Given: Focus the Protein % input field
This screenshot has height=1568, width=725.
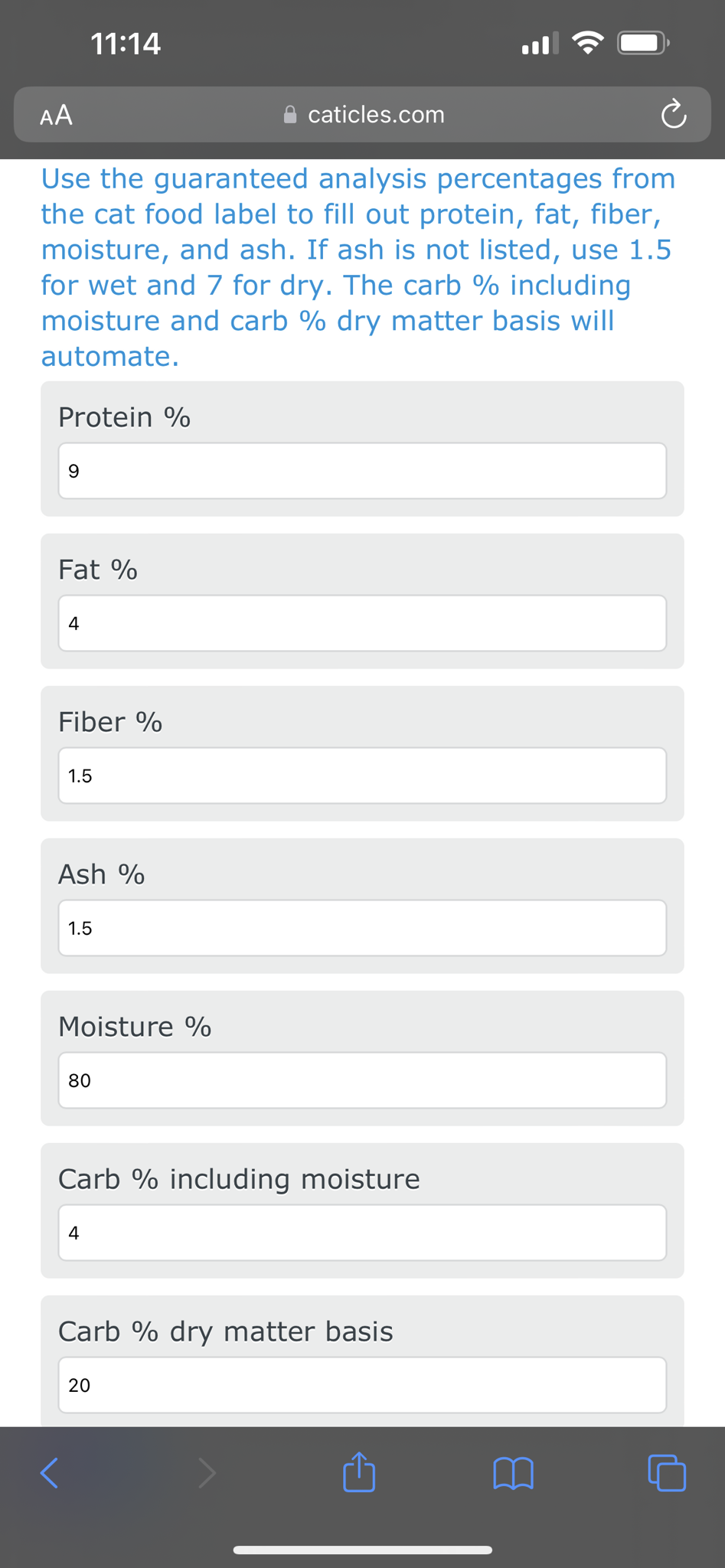Looking at the screenshot, I should click(x=362, y=471).
